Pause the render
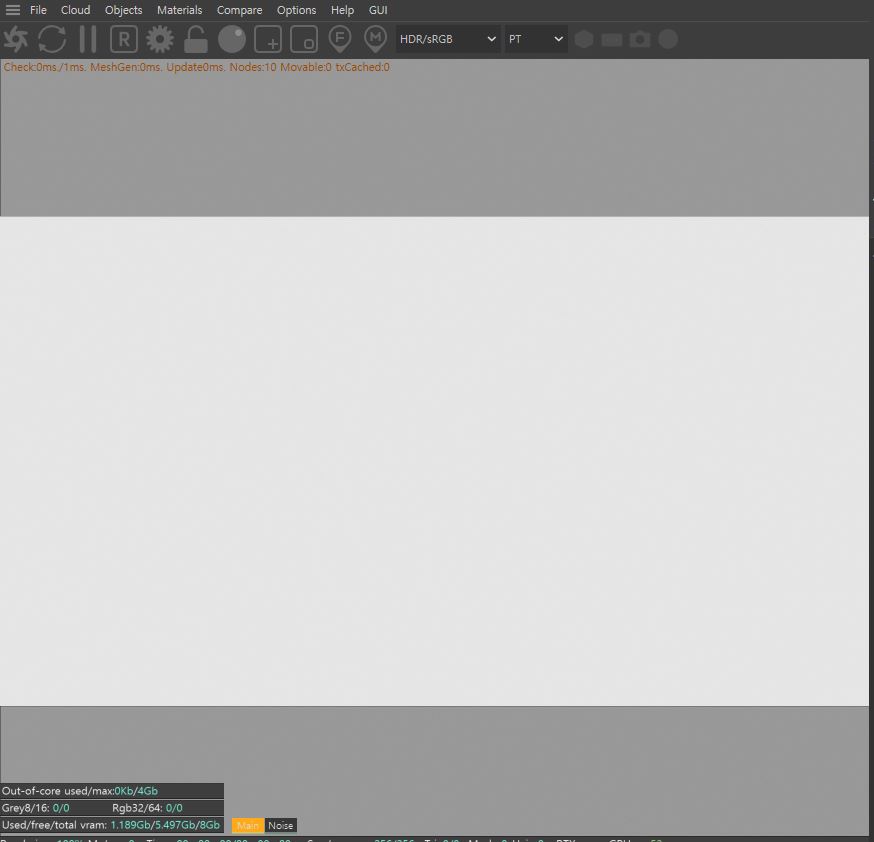874x842 pixels. 88,39
